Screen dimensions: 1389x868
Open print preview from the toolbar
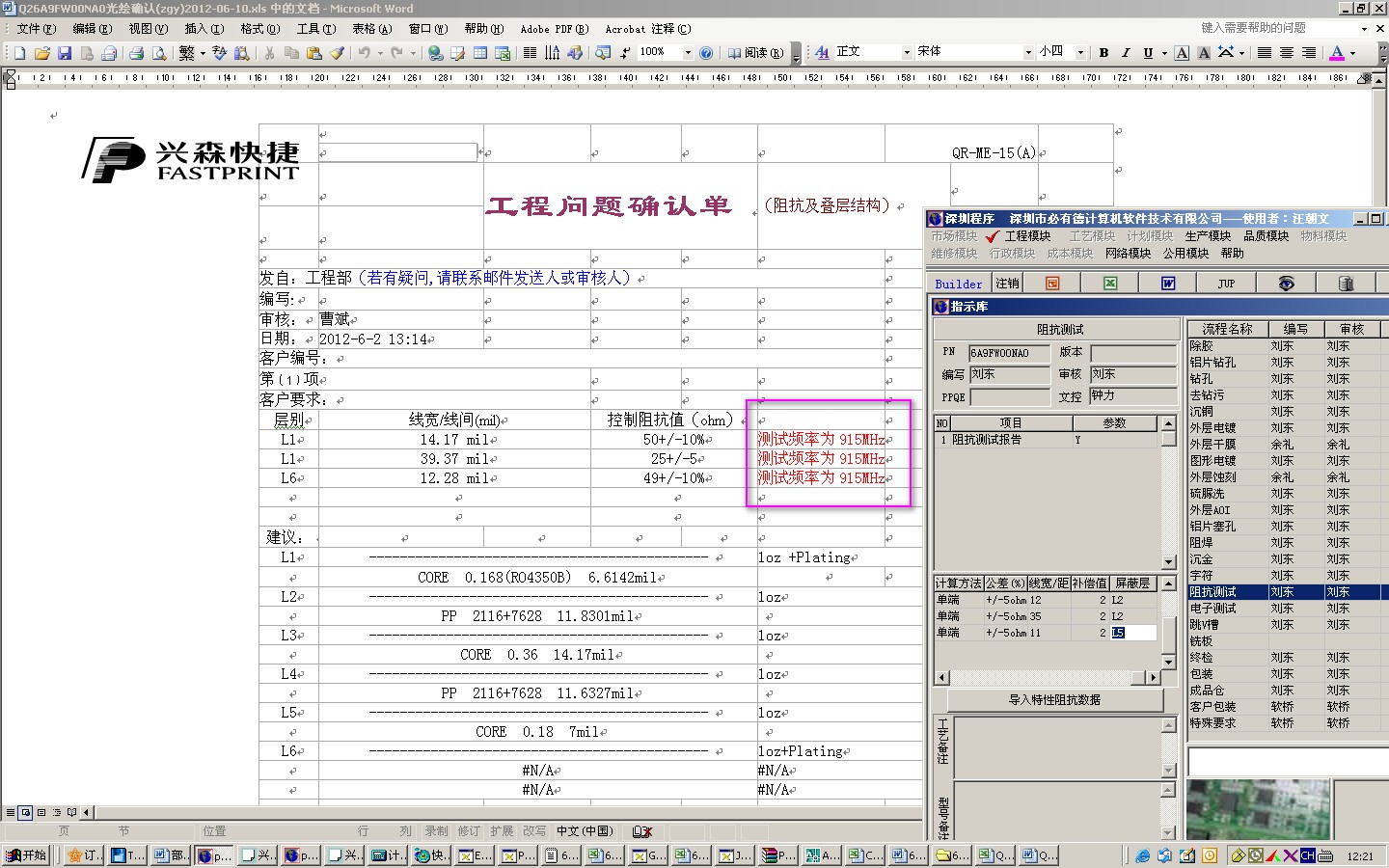pos(159,53)
